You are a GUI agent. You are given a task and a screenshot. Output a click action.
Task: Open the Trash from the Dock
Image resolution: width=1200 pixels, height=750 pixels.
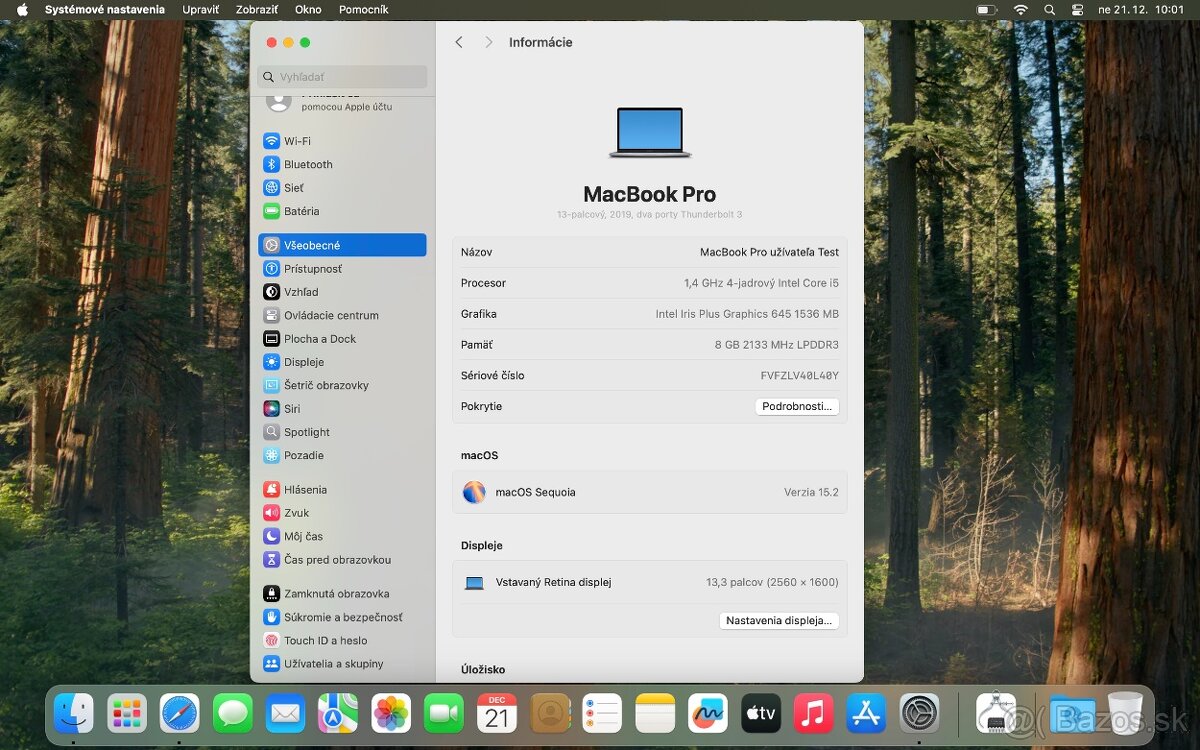tap(1126, 713)
